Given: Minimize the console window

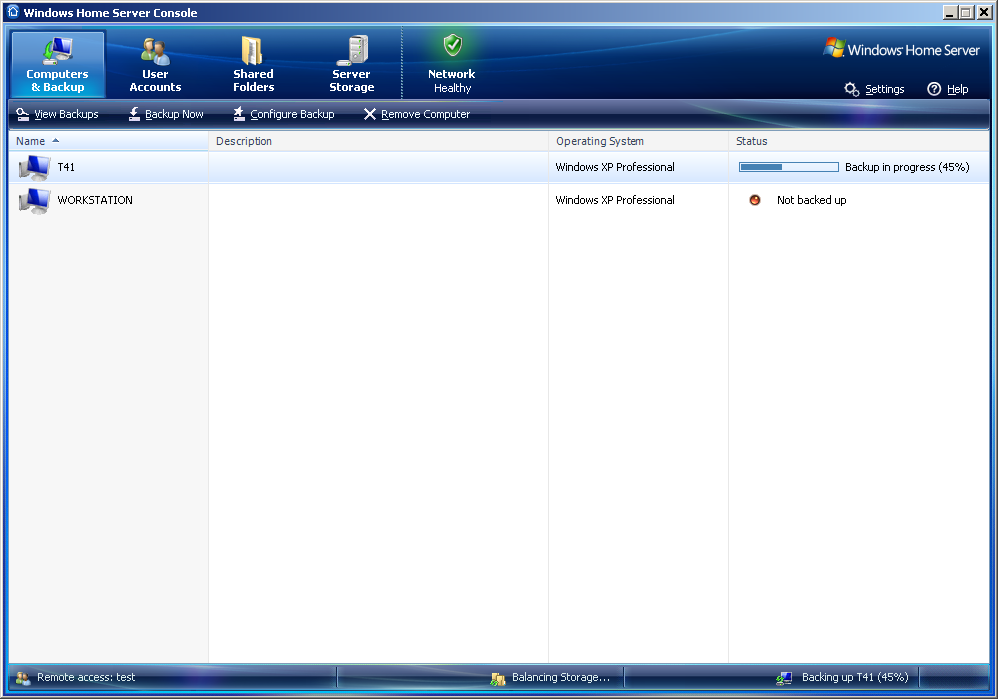Looking at the screenshot, I should pos(950,12).
